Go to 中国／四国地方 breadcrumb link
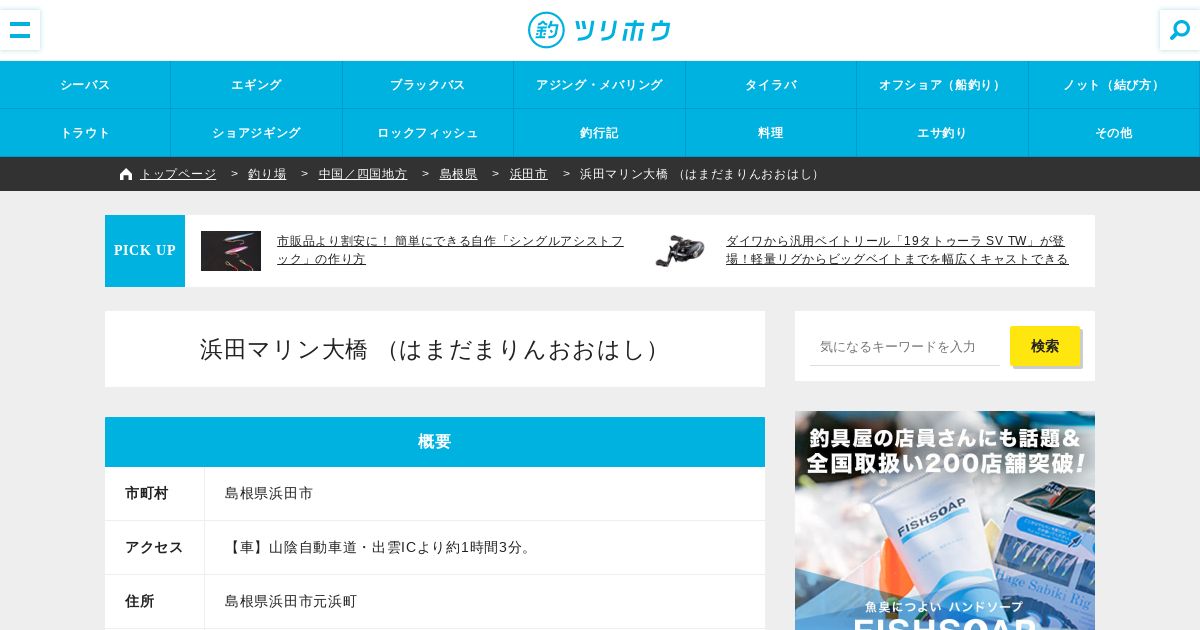Image resolution: width=1200 pixels, height=630 pixels. 363,174
